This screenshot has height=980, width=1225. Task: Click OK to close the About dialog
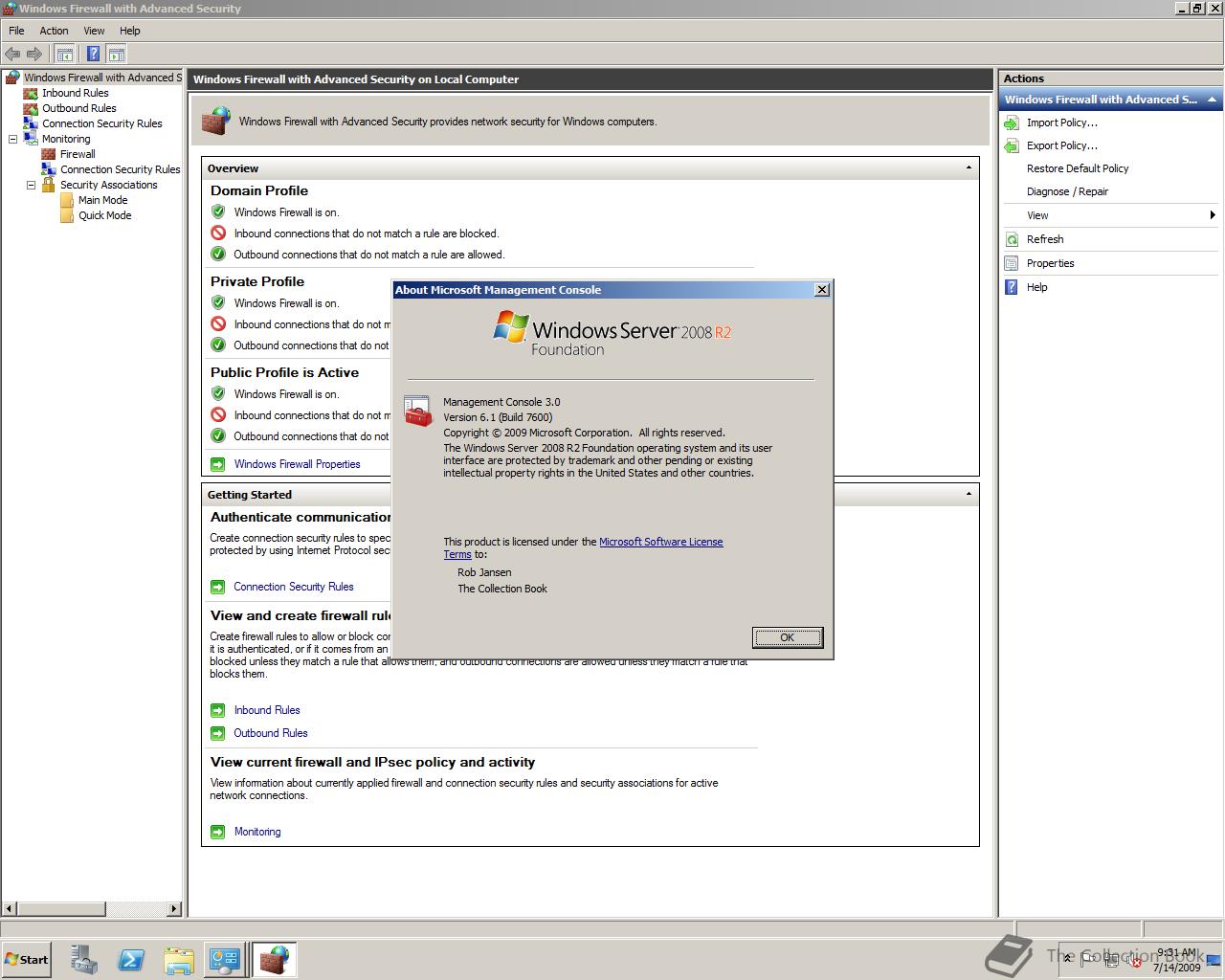coord(787,637)
